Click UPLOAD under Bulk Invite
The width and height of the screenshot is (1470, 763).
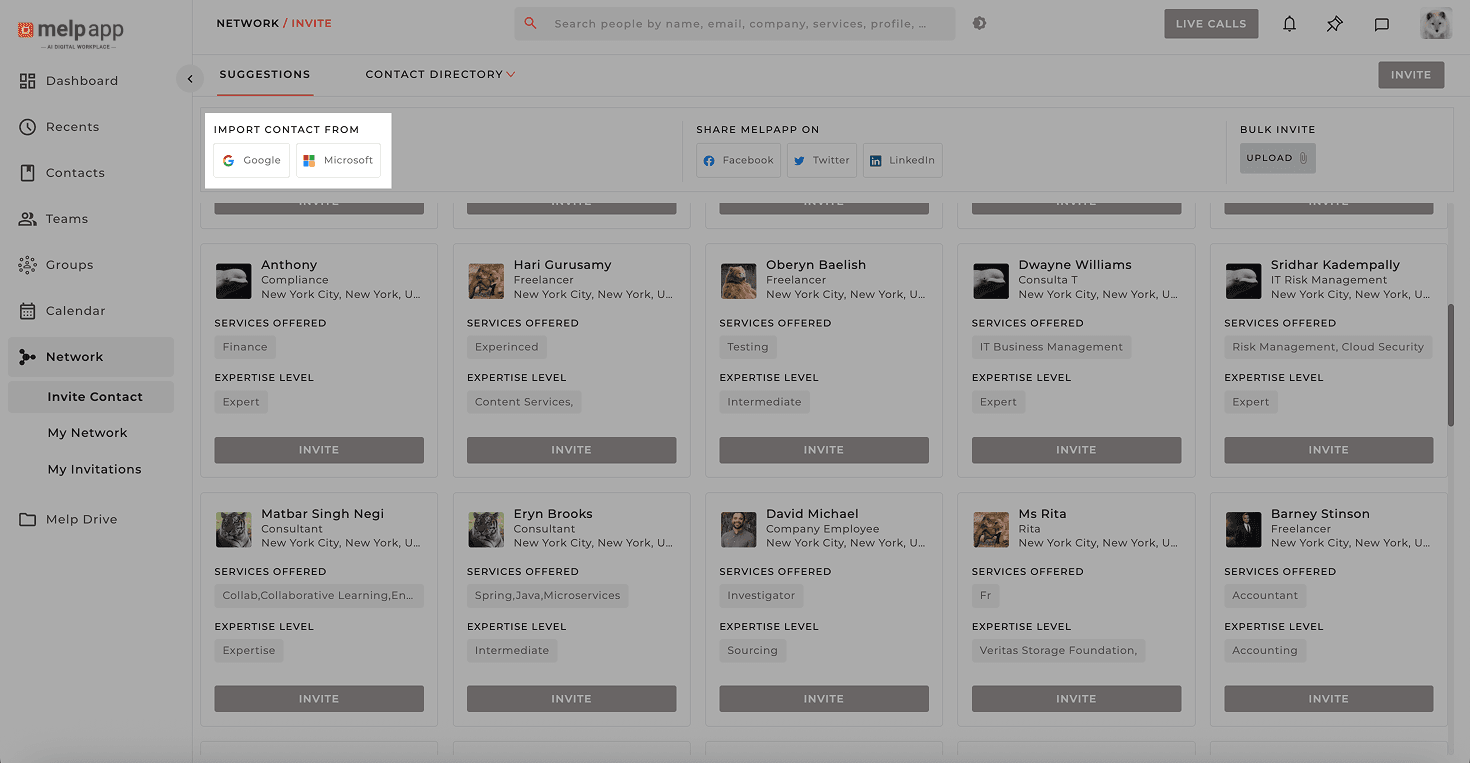(x=1277, y=157)
